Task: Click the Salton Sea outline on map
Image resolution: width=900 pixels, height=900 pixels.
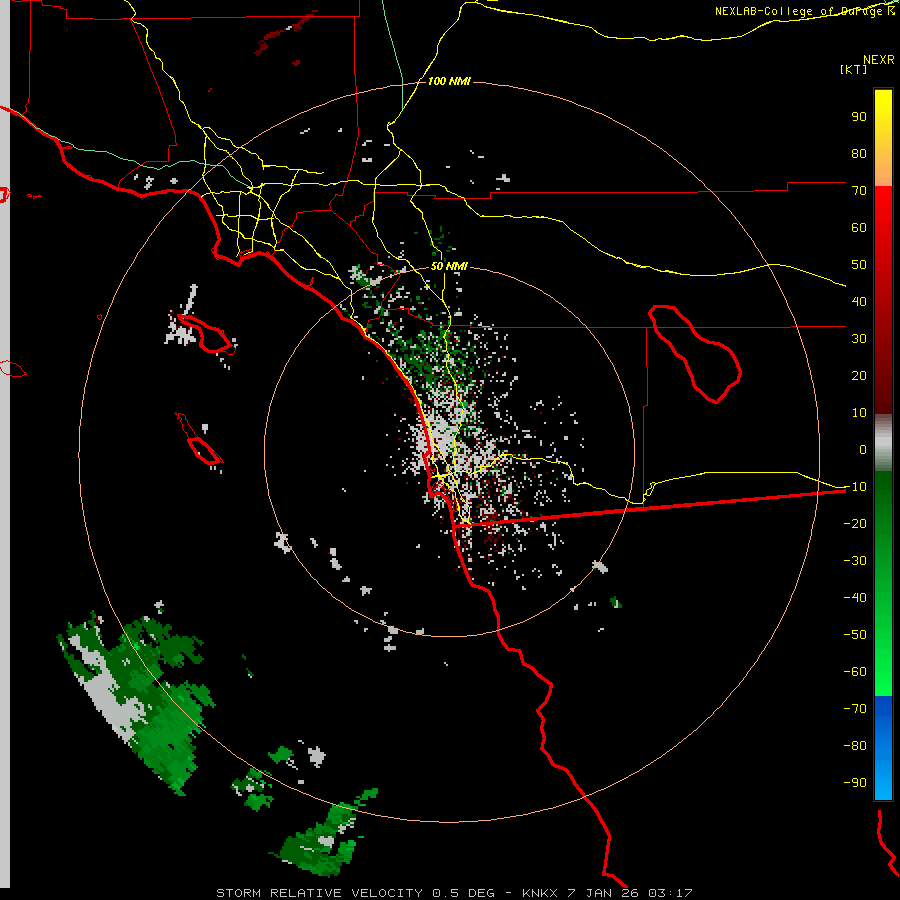Action: (695, 354)
